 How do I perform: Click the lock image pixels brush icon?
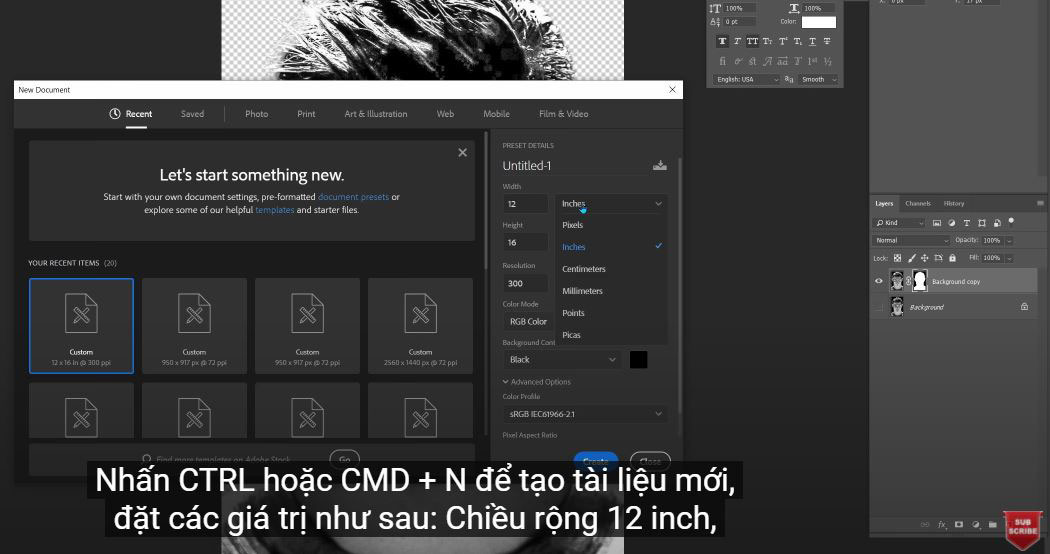(x=910, y=258)
